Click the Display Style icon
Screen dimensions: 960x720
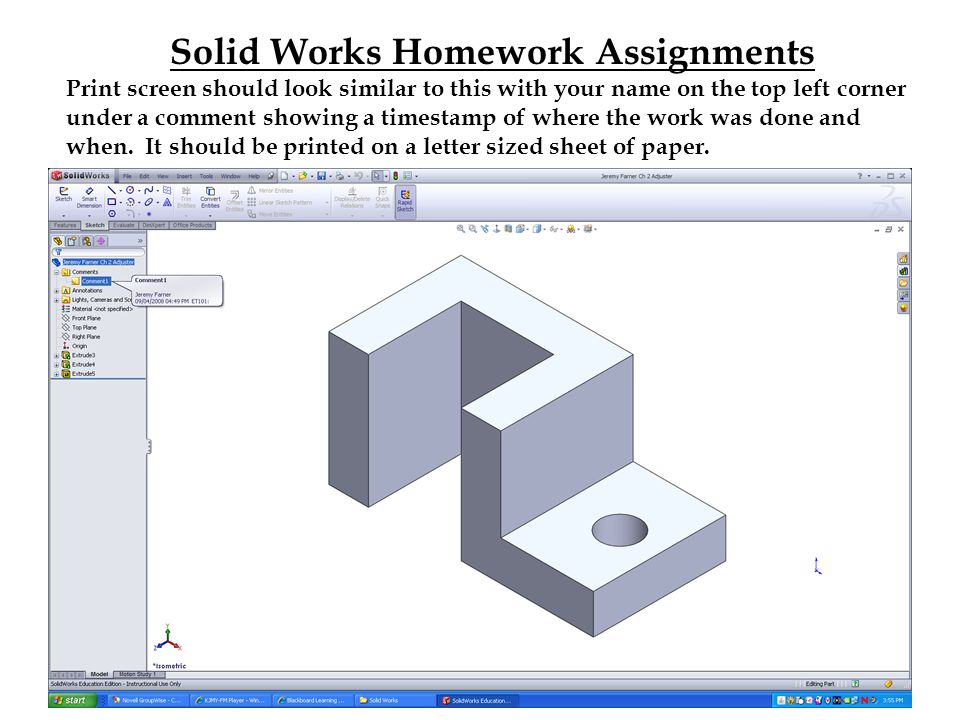pos(537,229)
